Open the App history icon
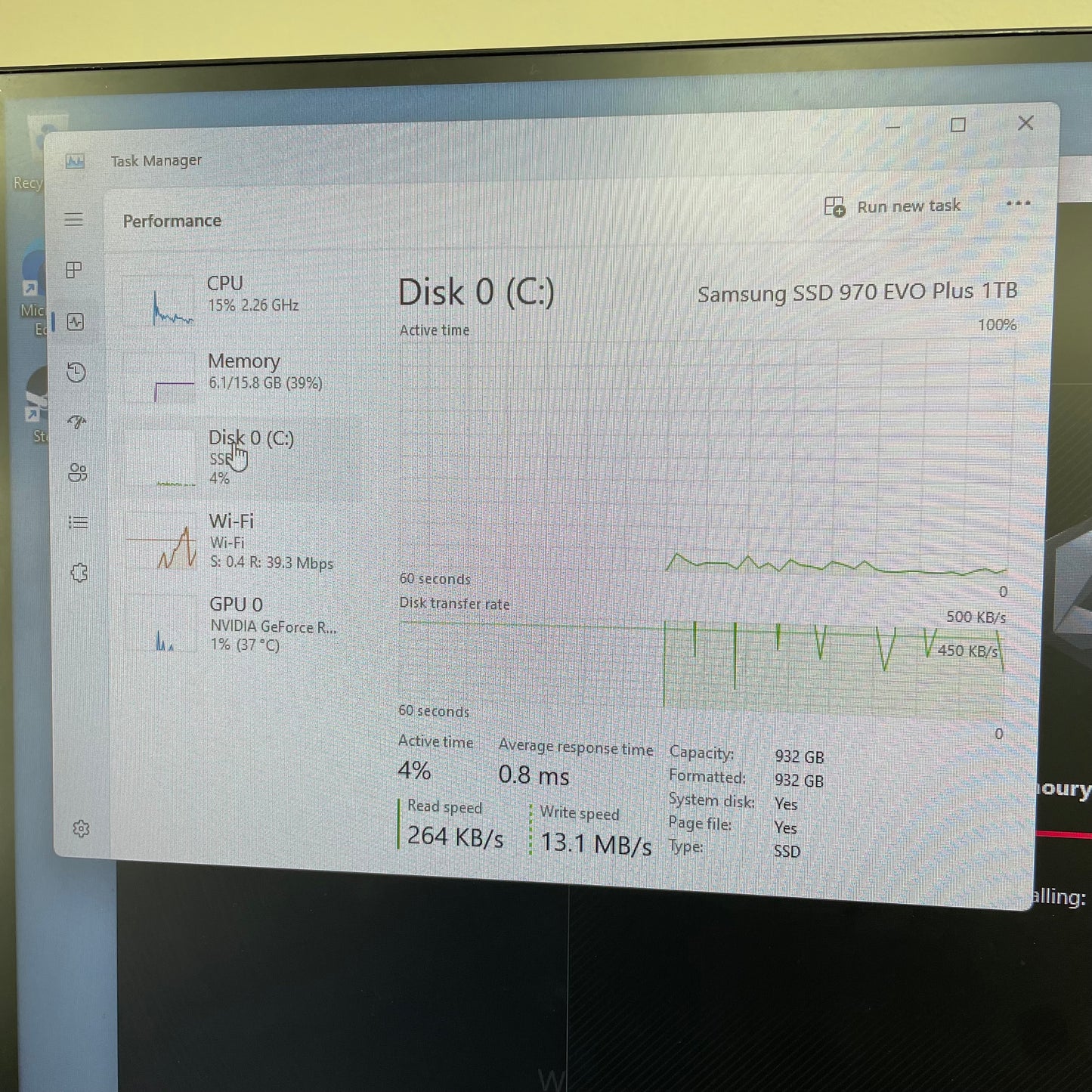1092x1092 pixels. tap(76, 373)
